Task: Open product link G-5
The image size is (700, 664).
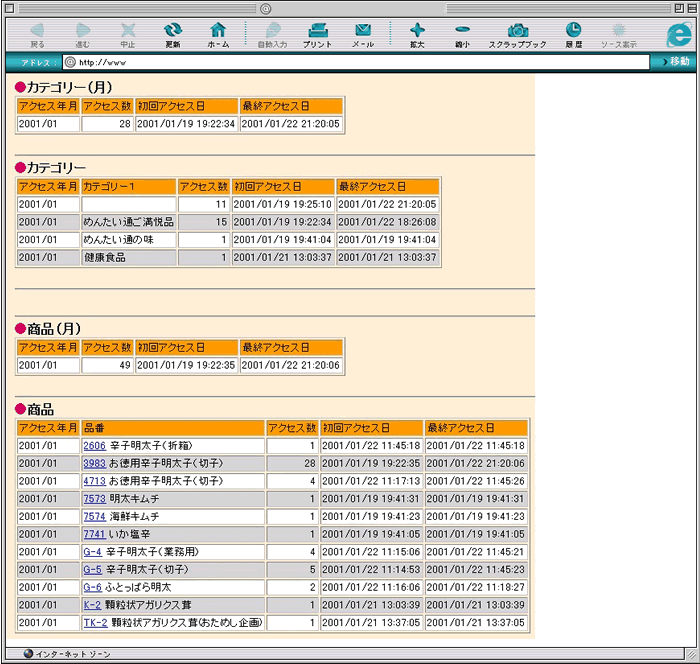Action: pyautogui.click(x=92, y=570)
